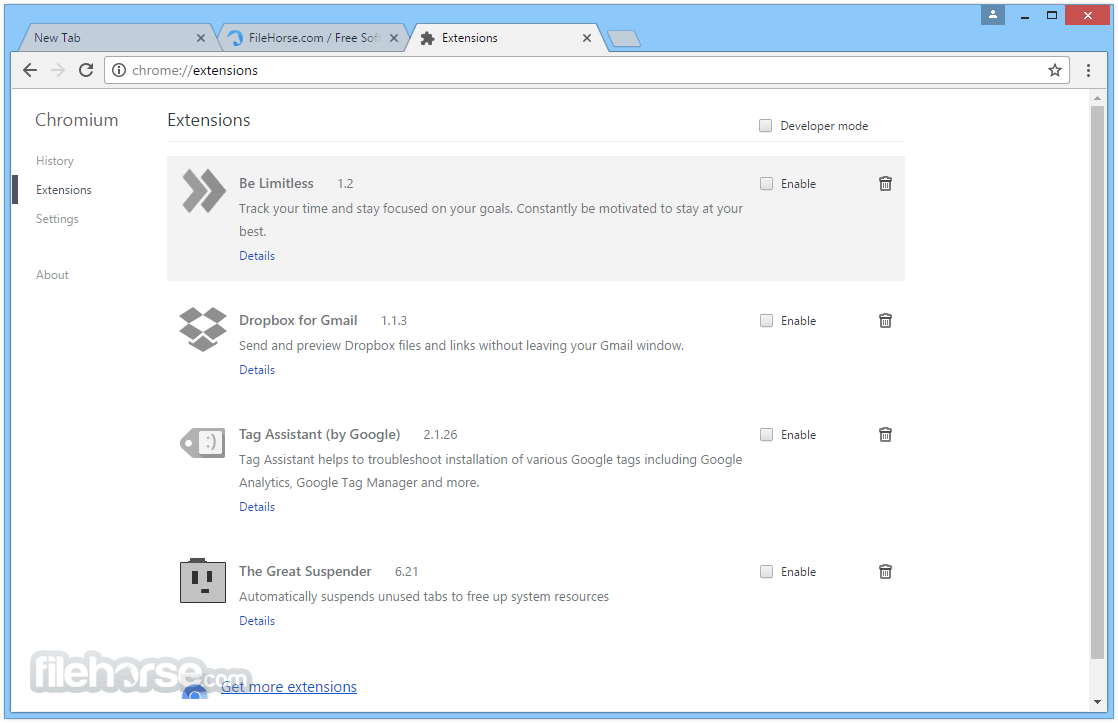Open the user profile icon in title bar

993,14
